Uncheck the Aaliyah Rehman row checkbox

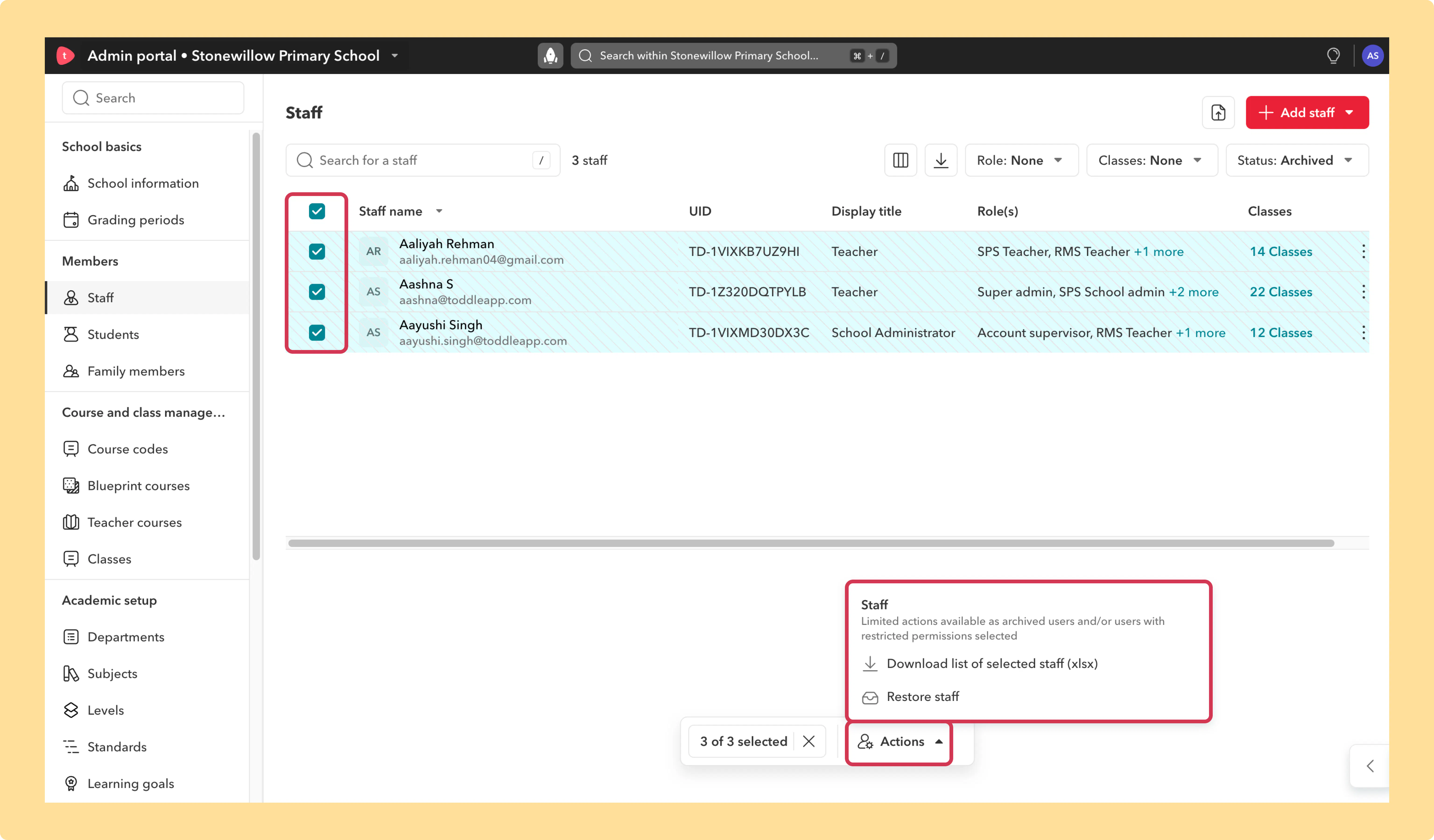(x=317, y=251)
